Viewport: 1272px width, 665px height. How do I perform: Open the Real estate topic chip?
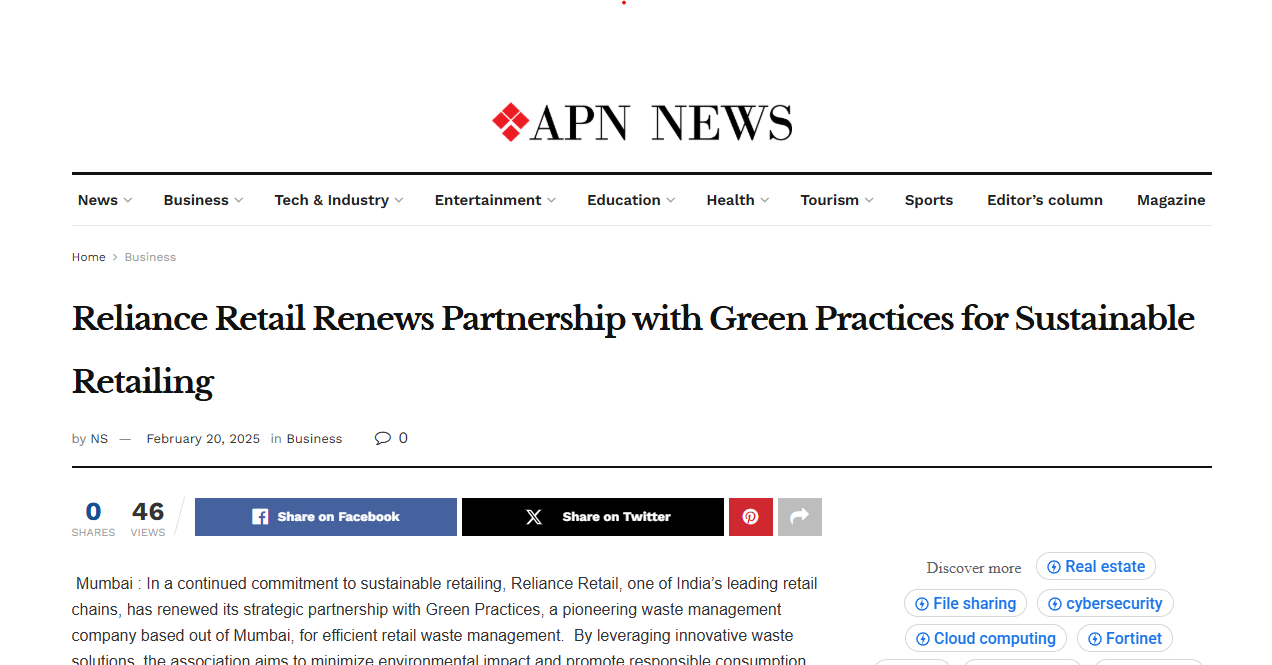(1095, 567)
